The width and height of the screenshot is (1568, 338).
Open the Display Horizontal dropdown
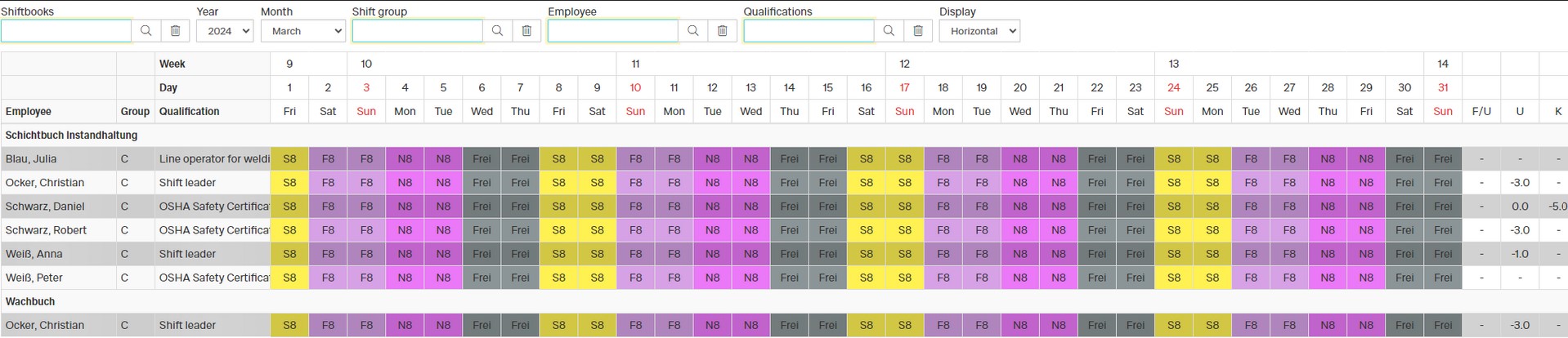point(979,31)
